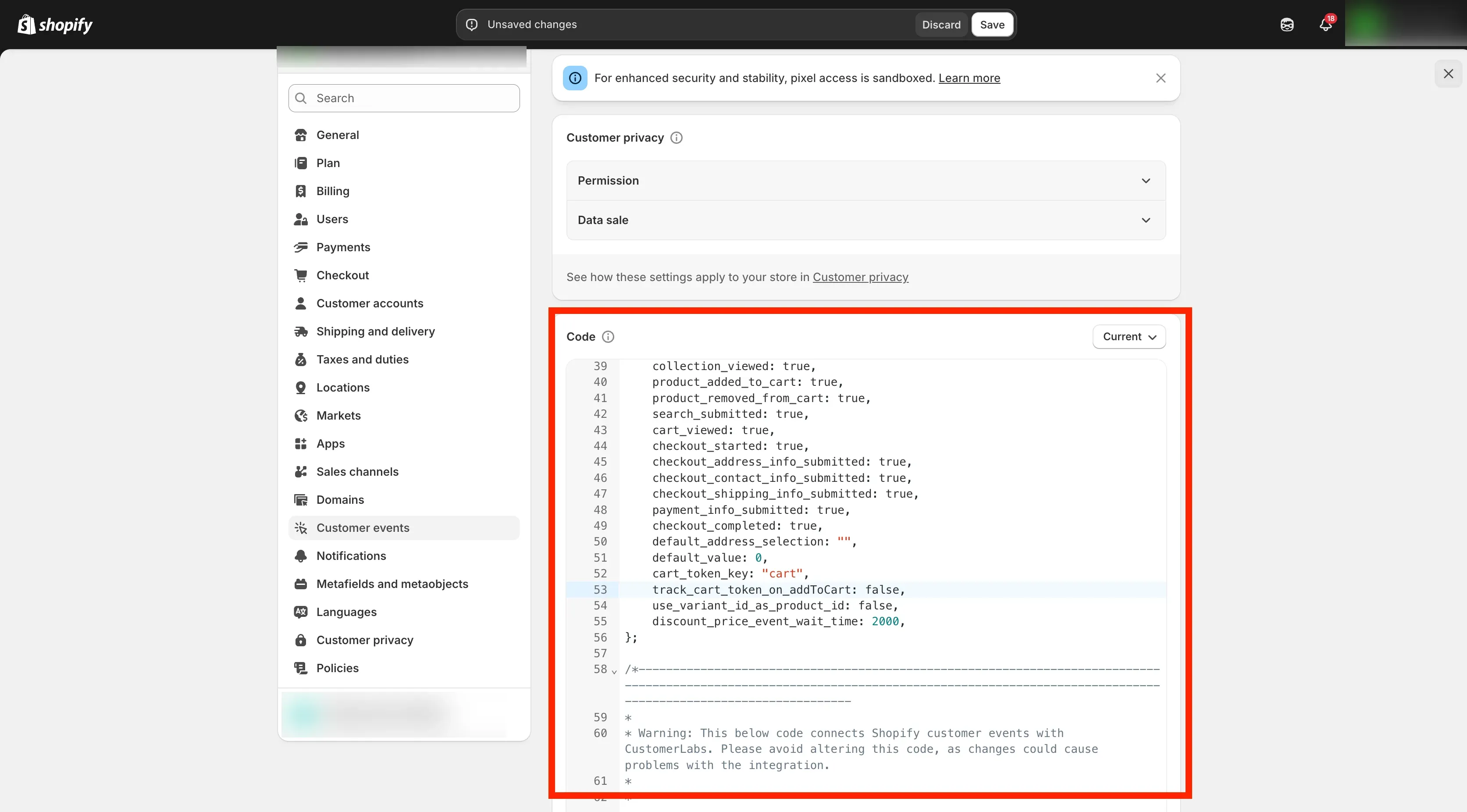The image size is (1467, 812).
Task: Open Taxes and duties settings
Action: [404, 360]
